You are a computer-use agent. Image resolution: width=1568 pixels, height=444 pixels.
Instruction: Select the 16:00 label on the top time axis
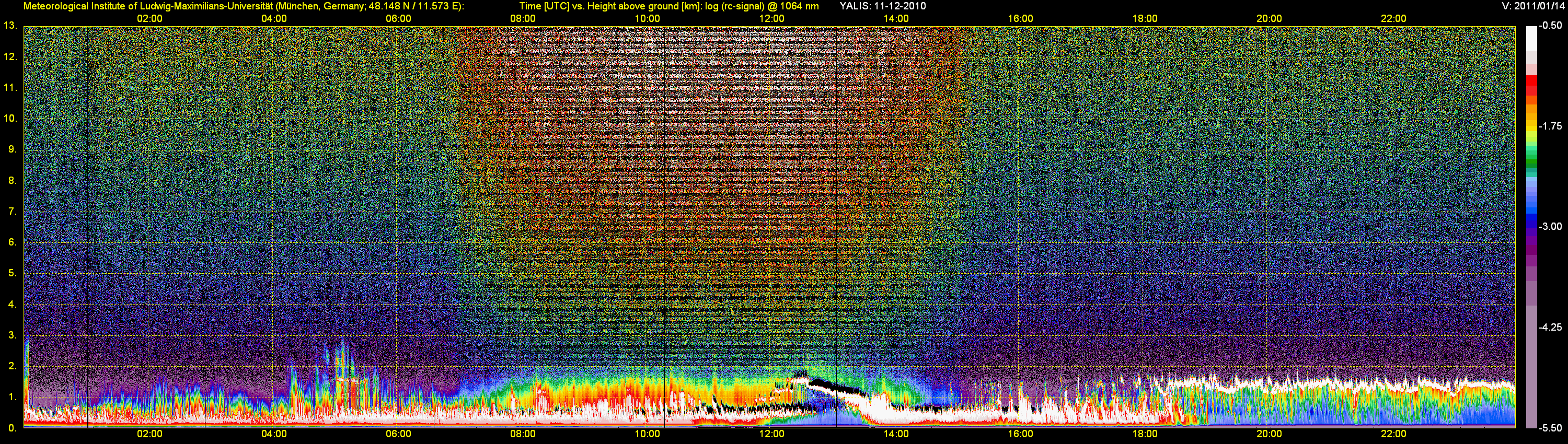click(x=1020, y=19)
